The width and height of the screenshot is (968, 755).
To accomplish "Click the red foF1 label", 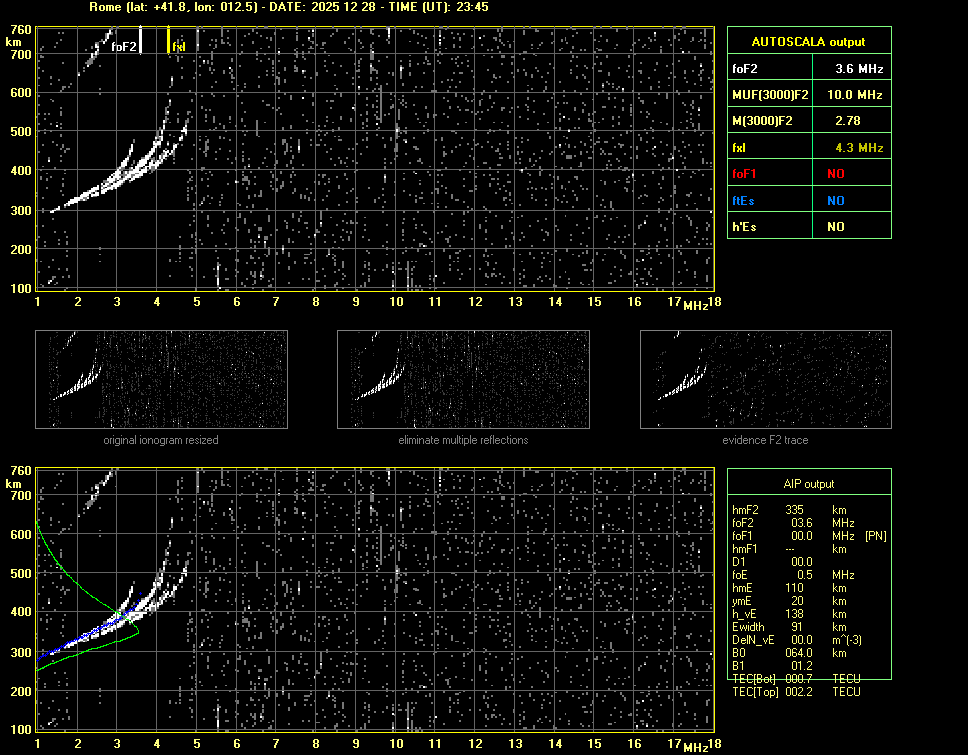I will [746, 174].
